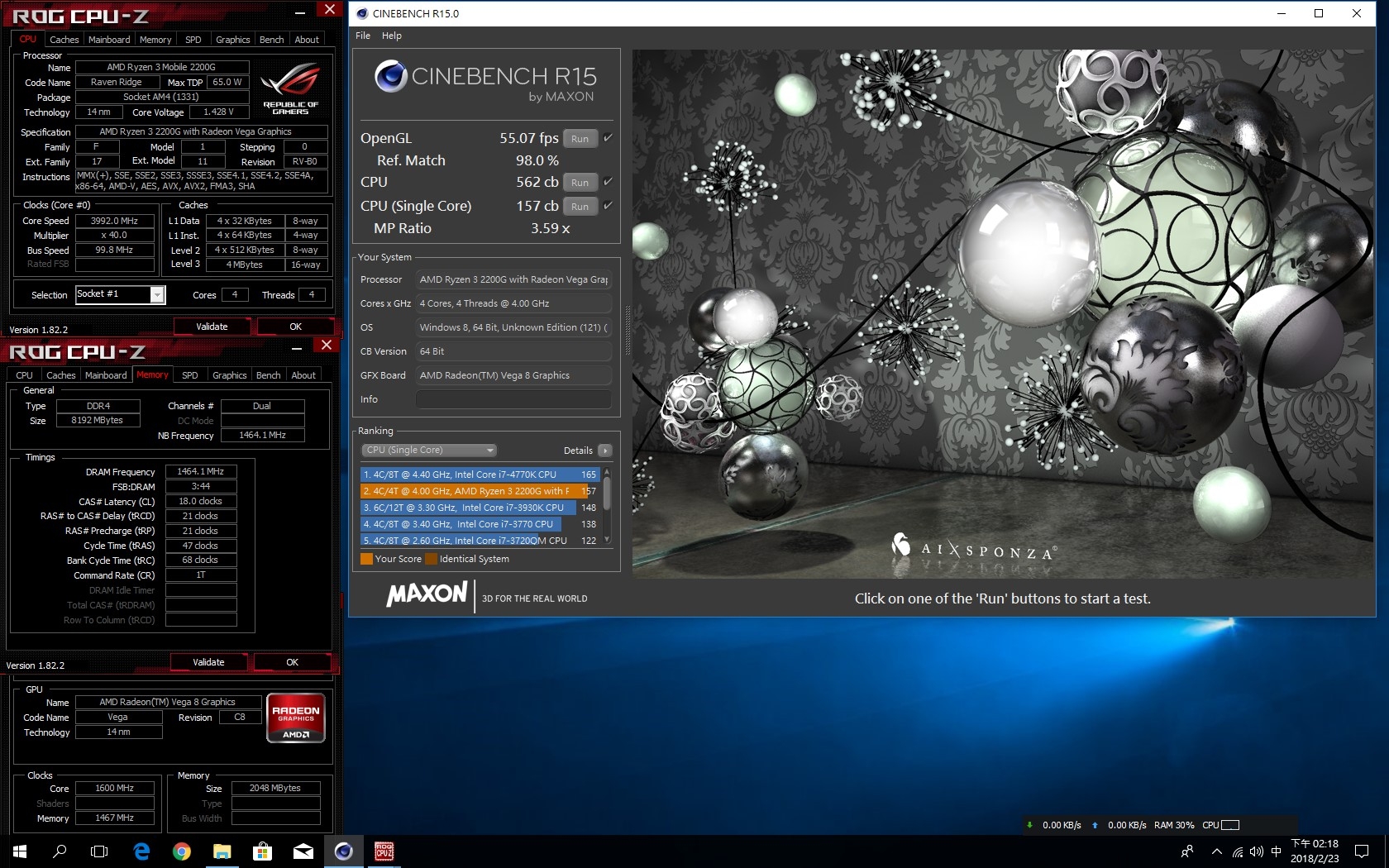1389x868 pixels.
Task: Open the Cinebench File menu
Action: [363, 36]
